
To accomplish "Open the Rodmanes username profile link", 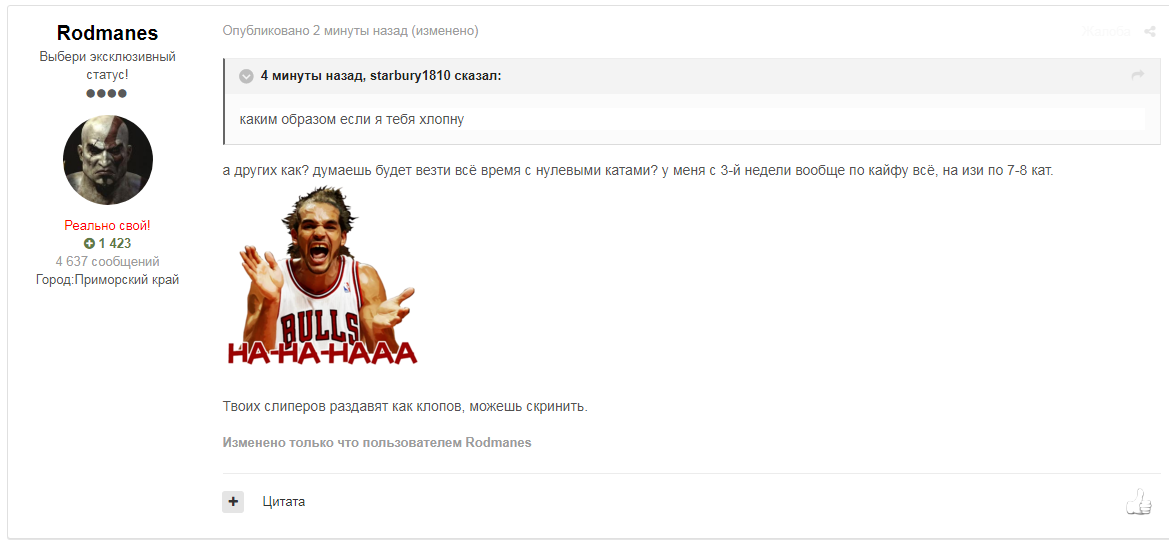I will click(x=107, y=33).
